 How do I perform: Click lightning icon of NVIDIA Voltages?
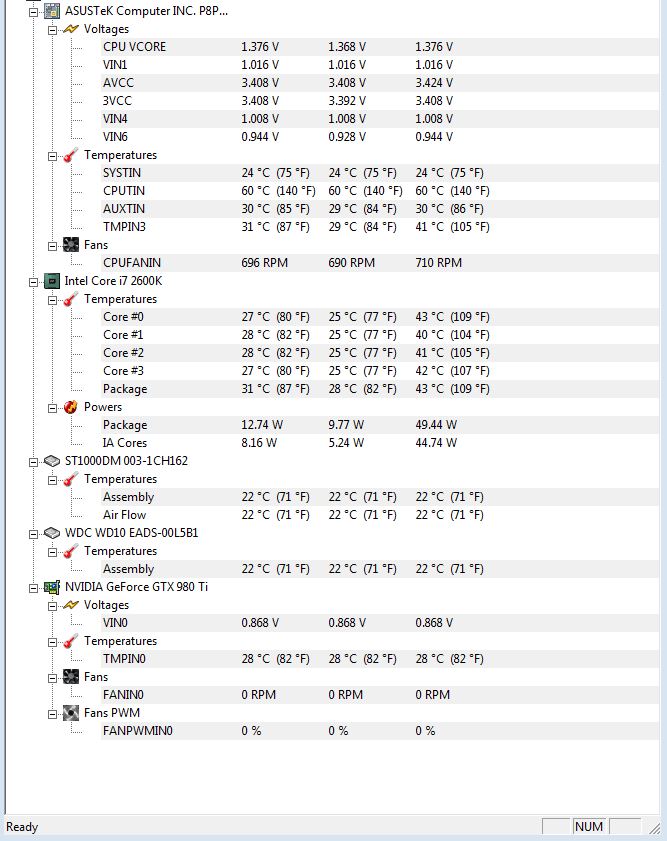71,605
